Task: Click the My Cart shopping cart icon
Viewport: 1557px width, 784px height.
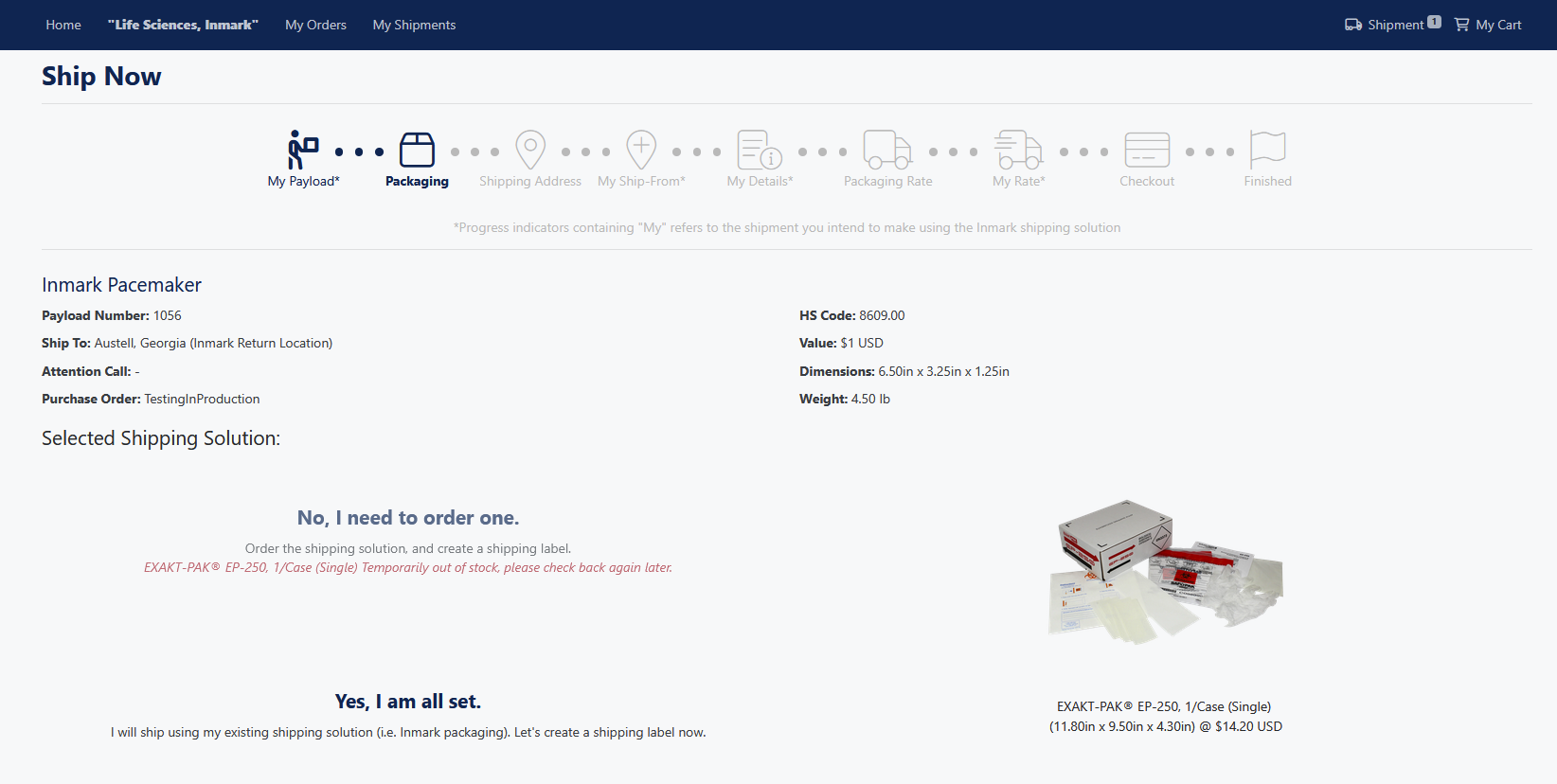Action: coord(1462,25)
